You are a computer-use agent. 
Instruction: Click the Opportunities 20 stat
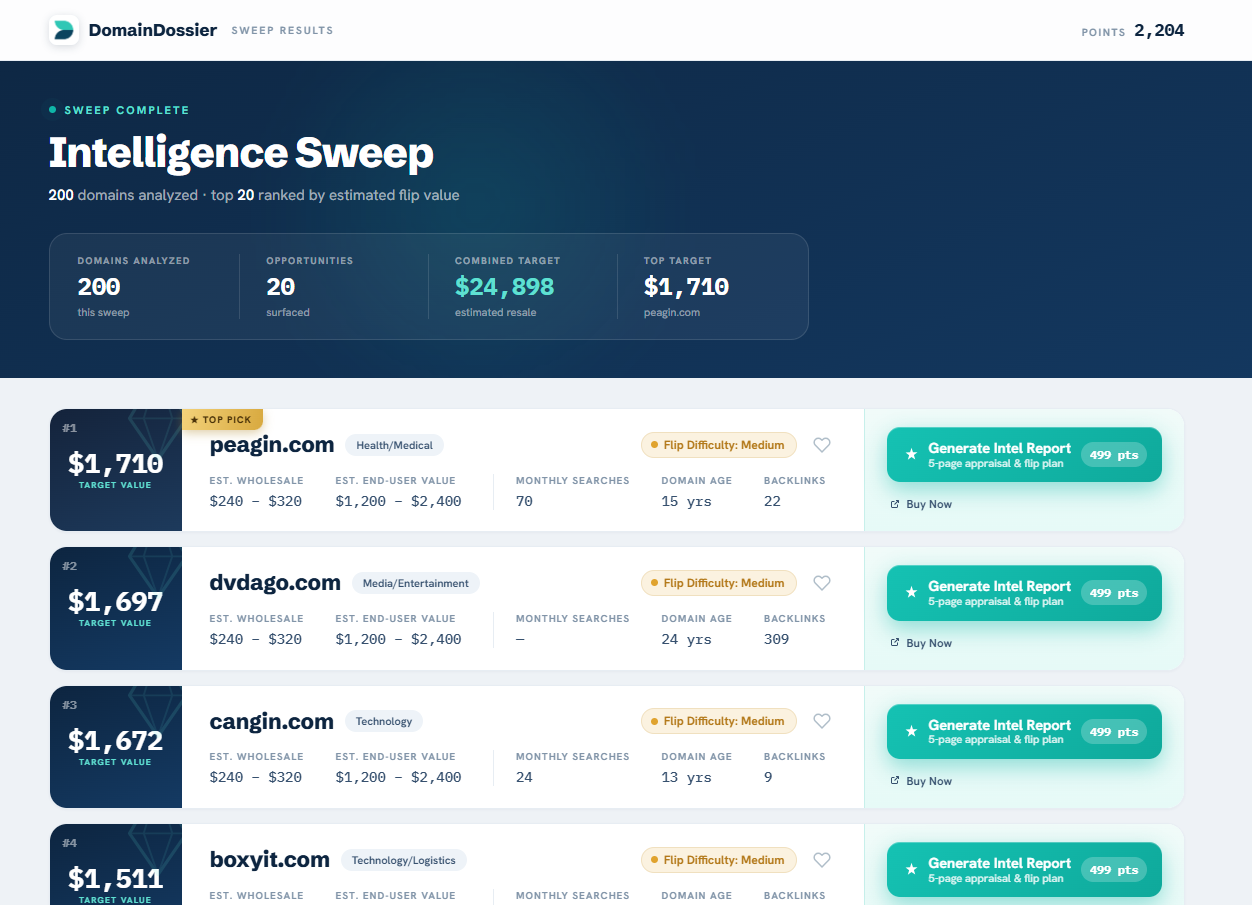tap(309, 286)
